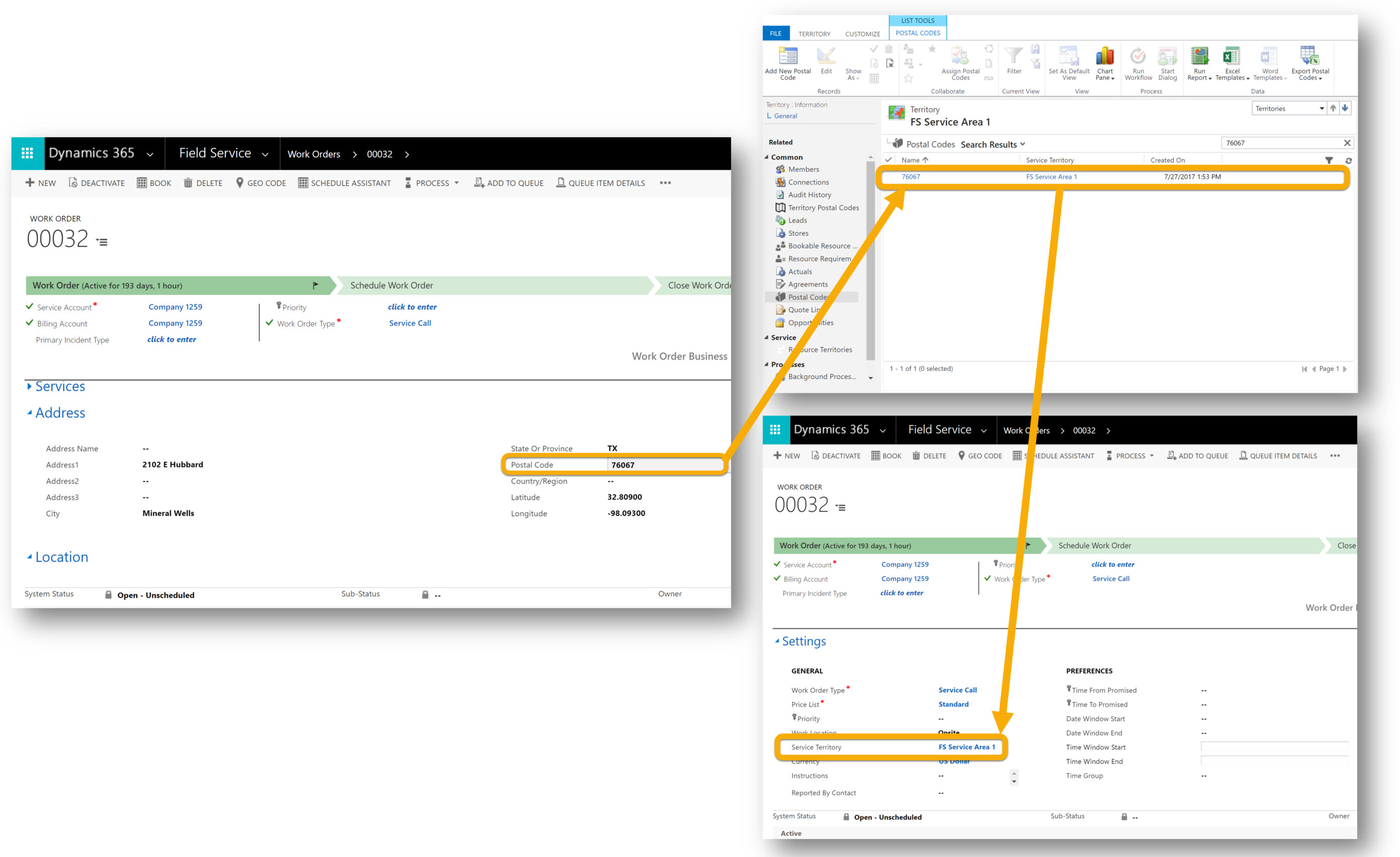This screenshot has width=1400, height=857.
Task: Clear the 76067 search box
Action: pos(1347,143)
